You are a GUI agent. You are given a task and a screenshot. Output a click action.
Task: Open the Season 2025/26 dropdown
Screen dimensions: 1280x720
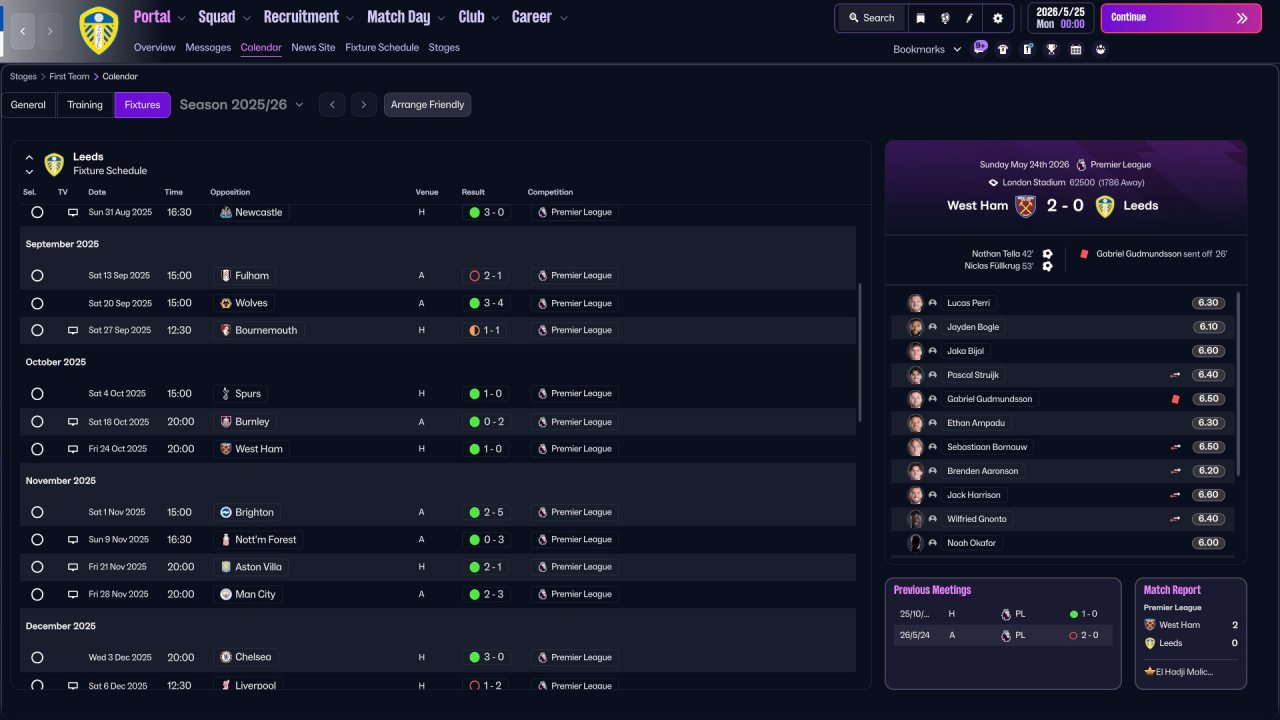[x=242, y=105]
